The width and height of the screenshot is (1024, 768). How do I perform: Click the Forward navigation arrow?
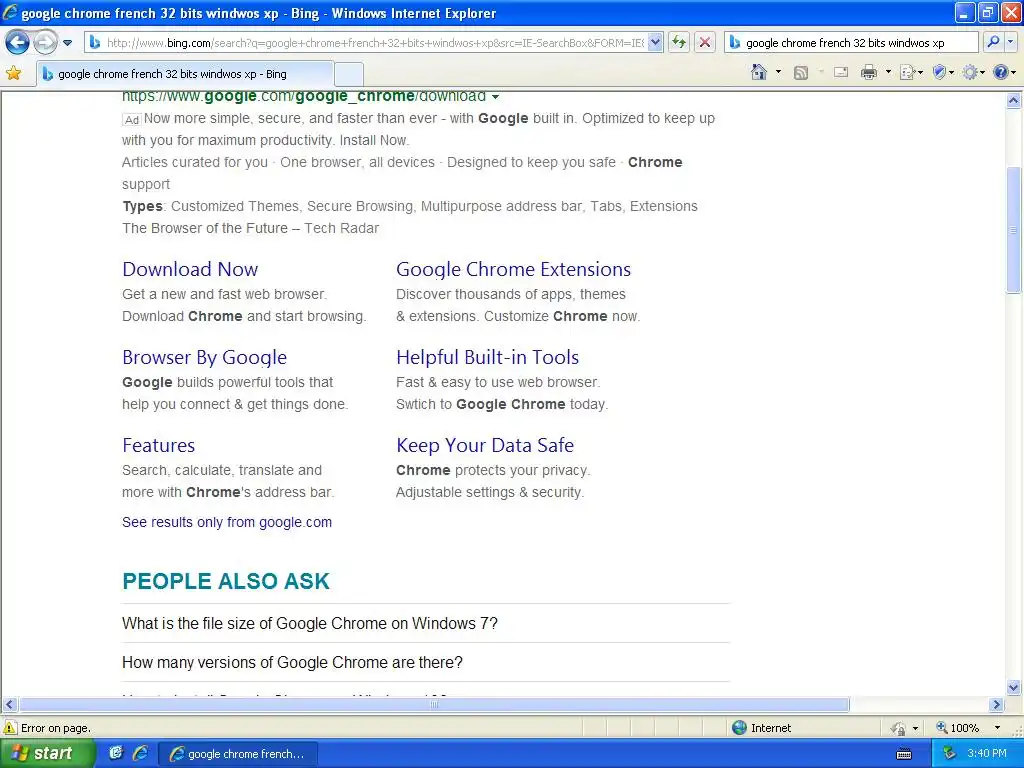pyautogui.click(x=45, y=42)
